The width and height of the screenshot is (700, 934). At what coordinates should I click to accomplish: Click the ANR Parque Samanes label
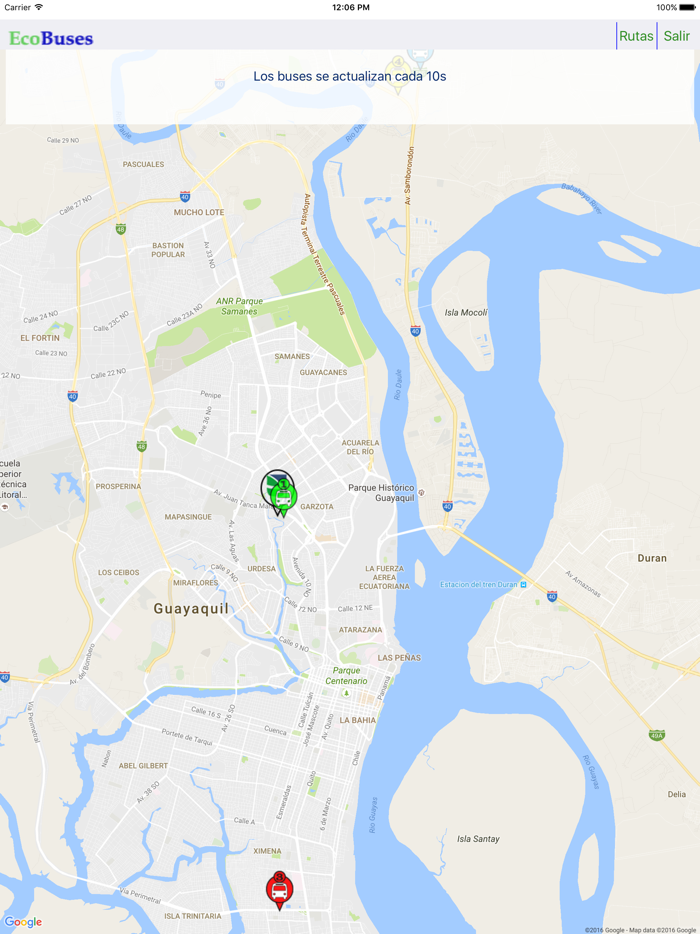point(239,306)
